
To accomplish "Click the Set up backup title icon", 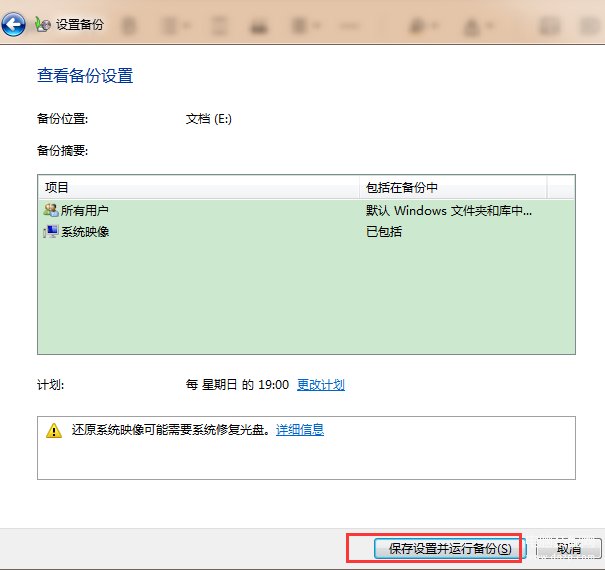I will point(42,24).
